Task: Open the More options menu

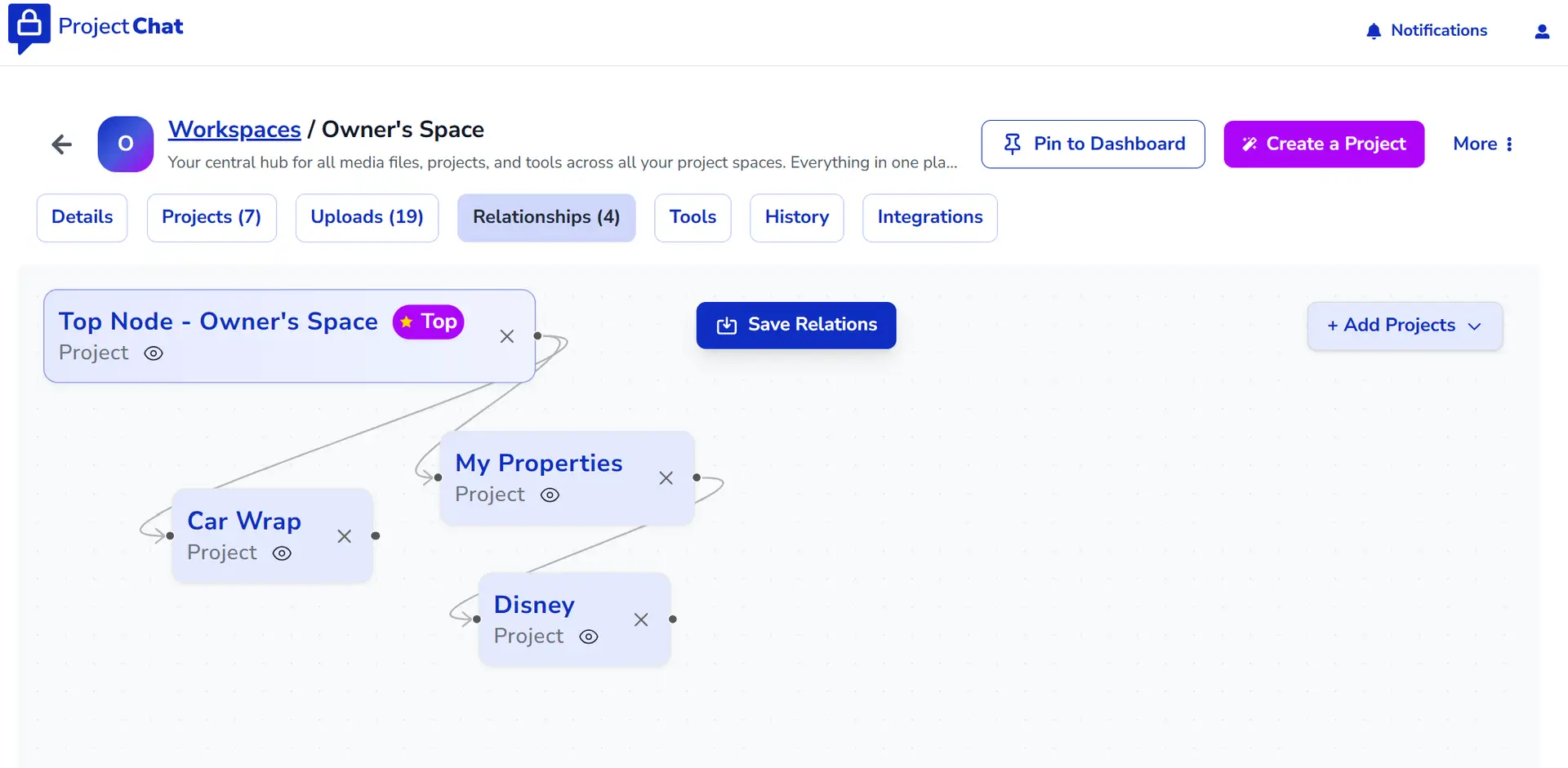Action: click(x=1482, y=144)
